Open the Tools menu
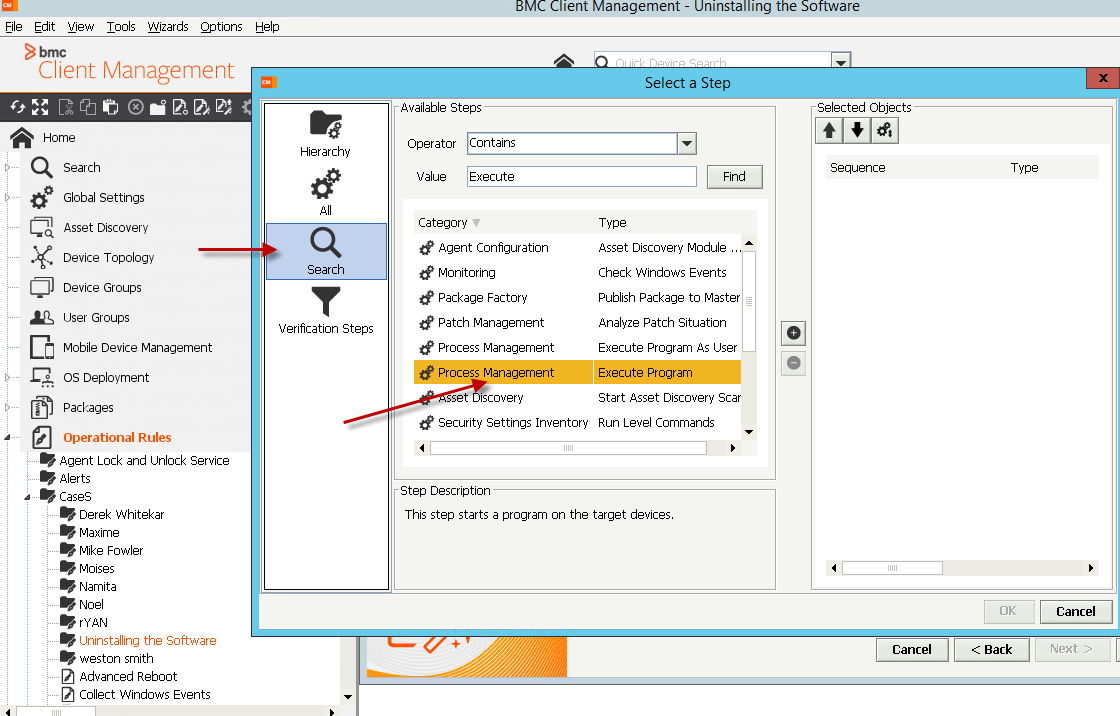 point(121,26)
